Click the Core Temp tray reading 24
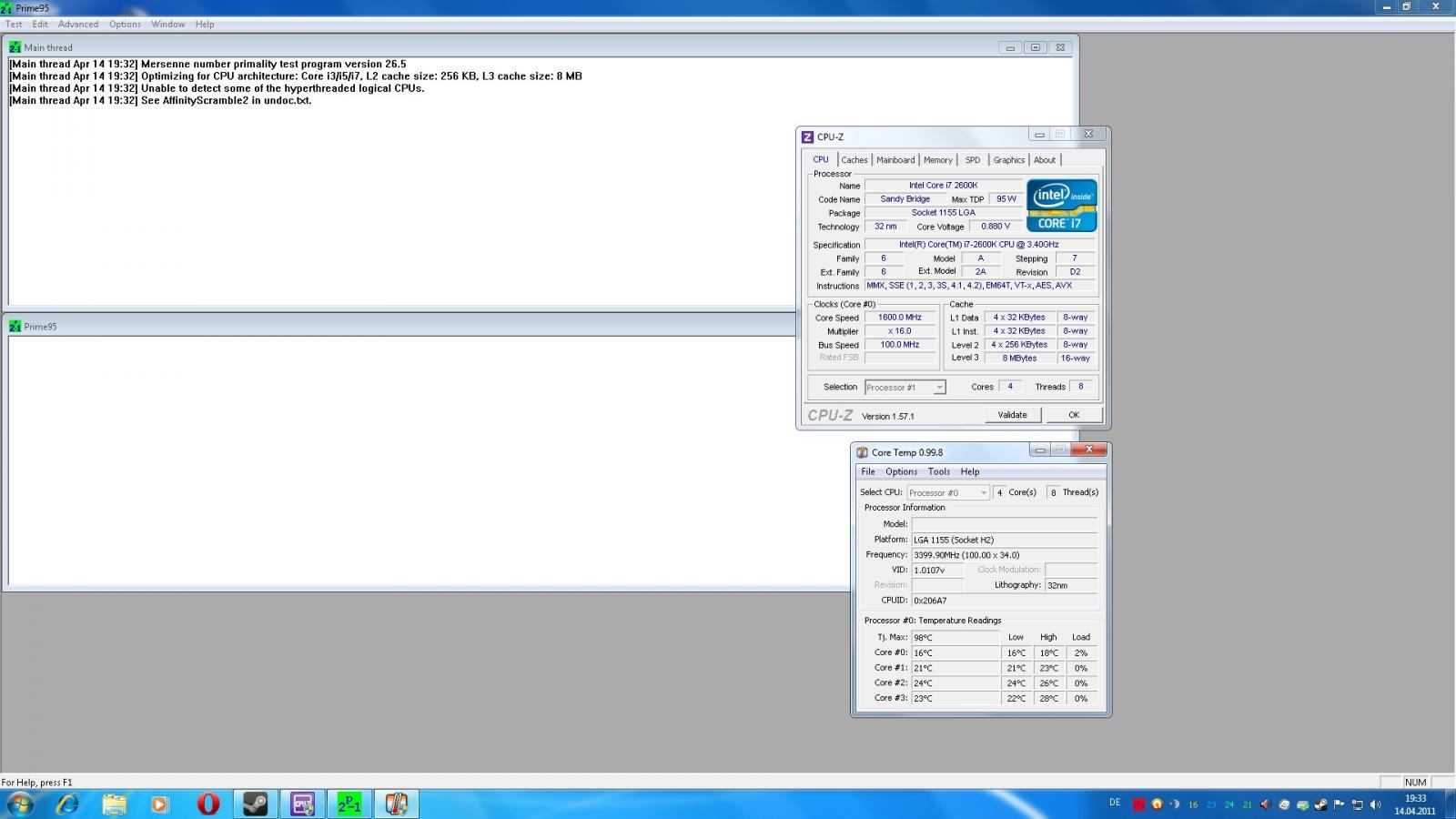 [x=1229, y=804]
